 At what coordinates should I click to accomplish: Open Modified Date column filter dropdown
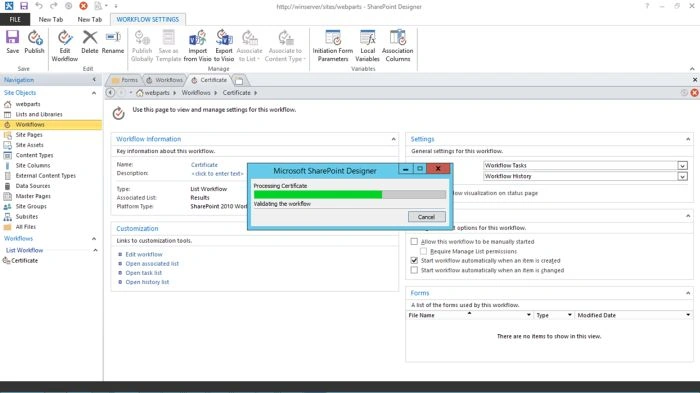point(688,315)
